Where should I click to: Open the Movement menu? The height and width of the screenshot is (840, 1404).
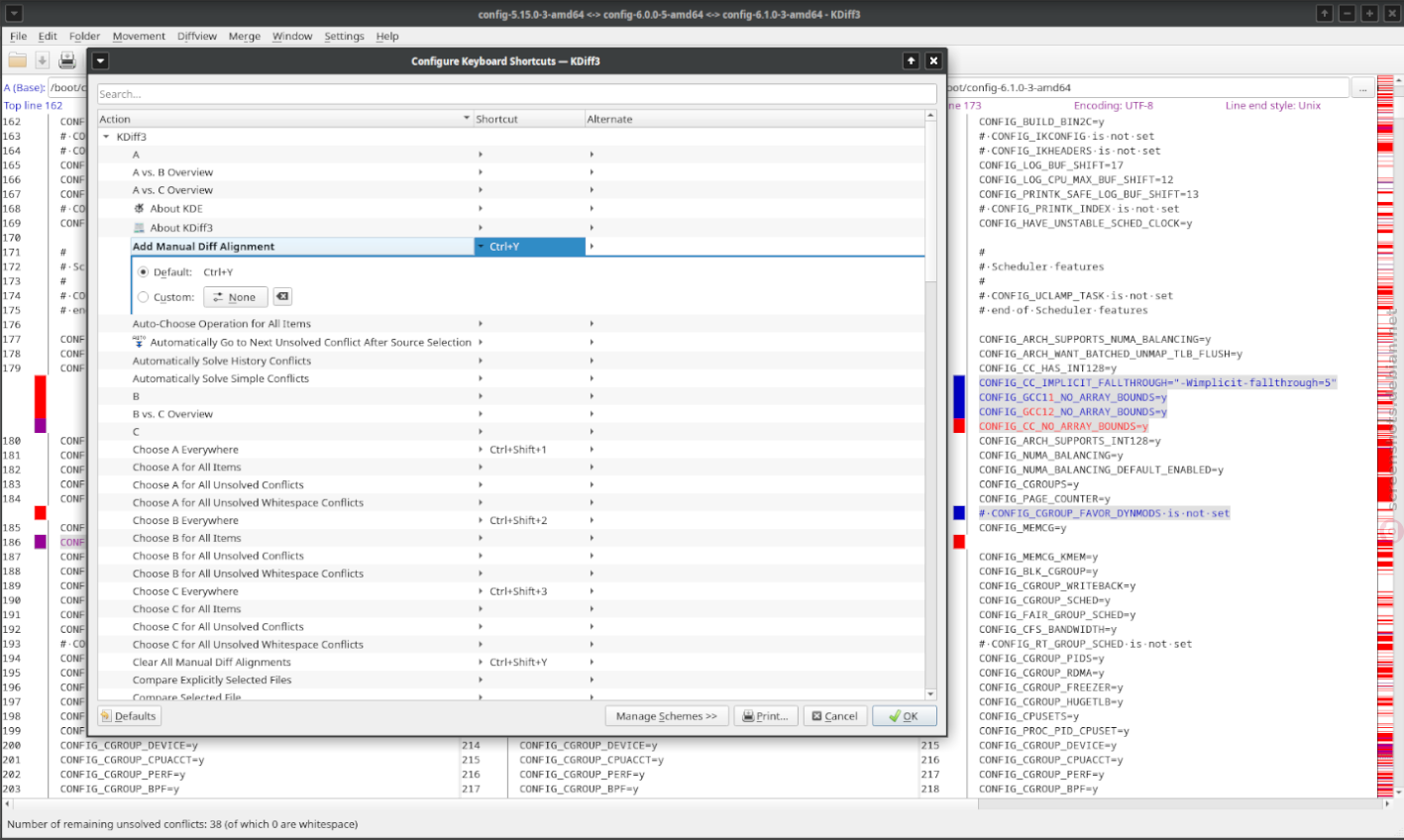coord(139,37)
